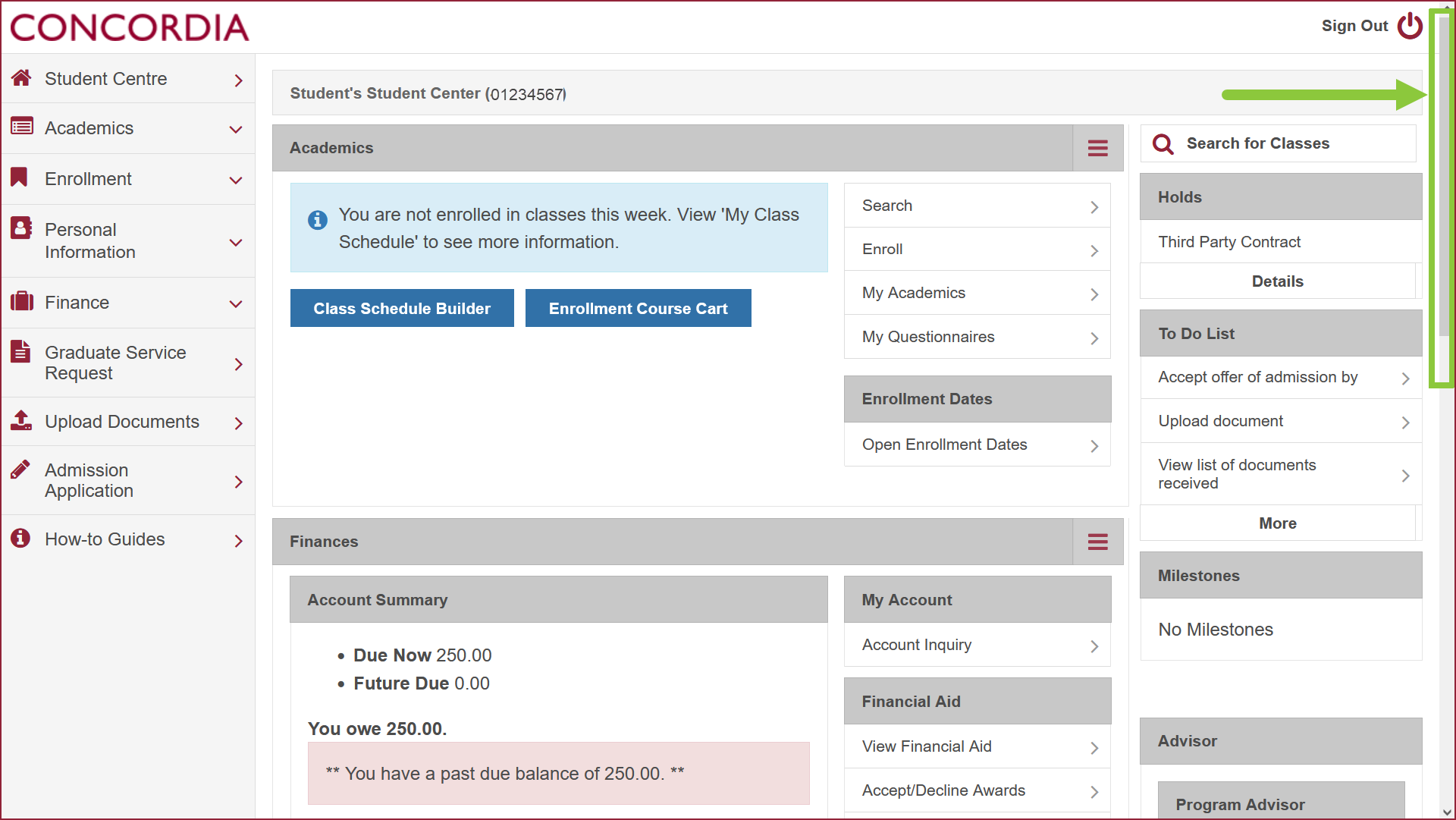Click the Upload Documents upload icon

click(x=21, y=420)
